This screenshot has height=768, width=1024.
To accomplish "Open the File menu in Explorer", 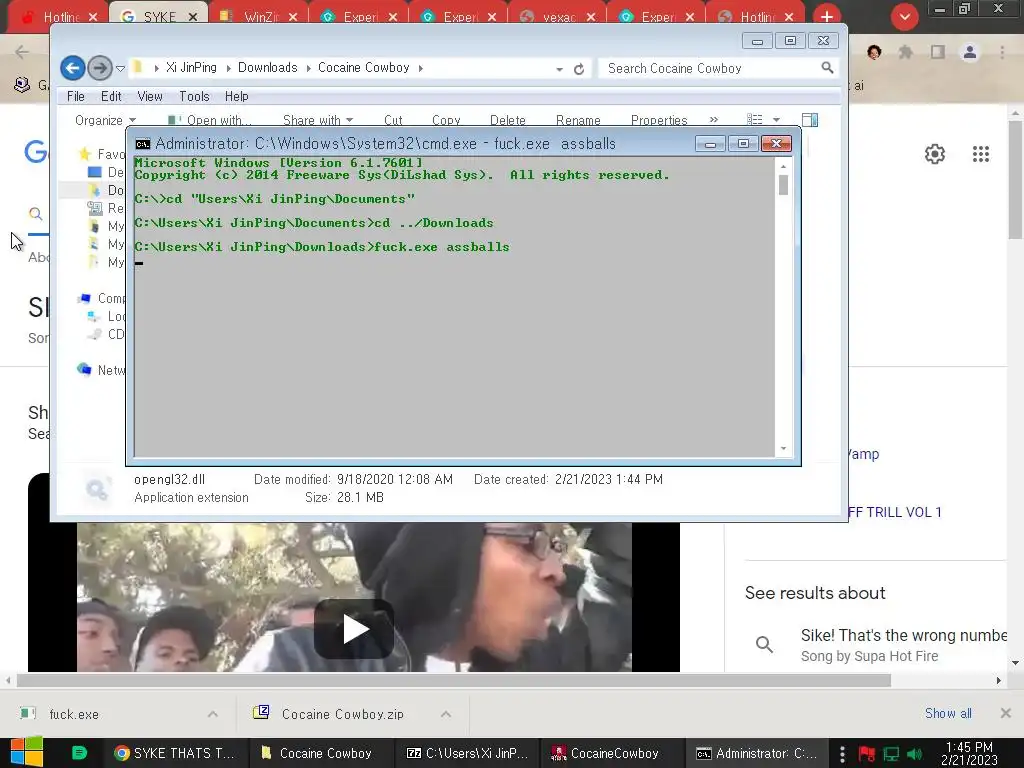I will coord(76,97).
